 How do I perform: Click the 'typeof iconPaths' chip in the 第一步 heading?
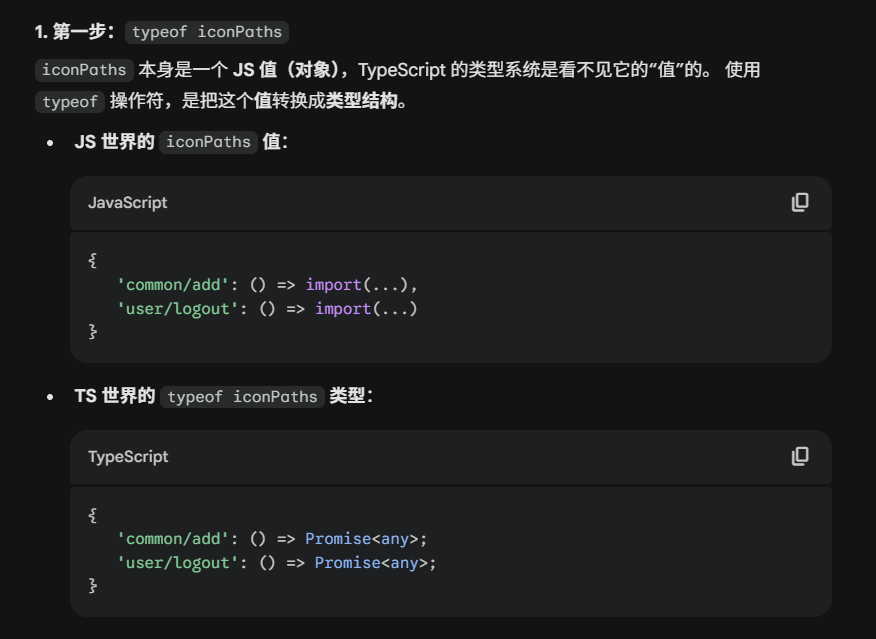click(x=207, y=32)
